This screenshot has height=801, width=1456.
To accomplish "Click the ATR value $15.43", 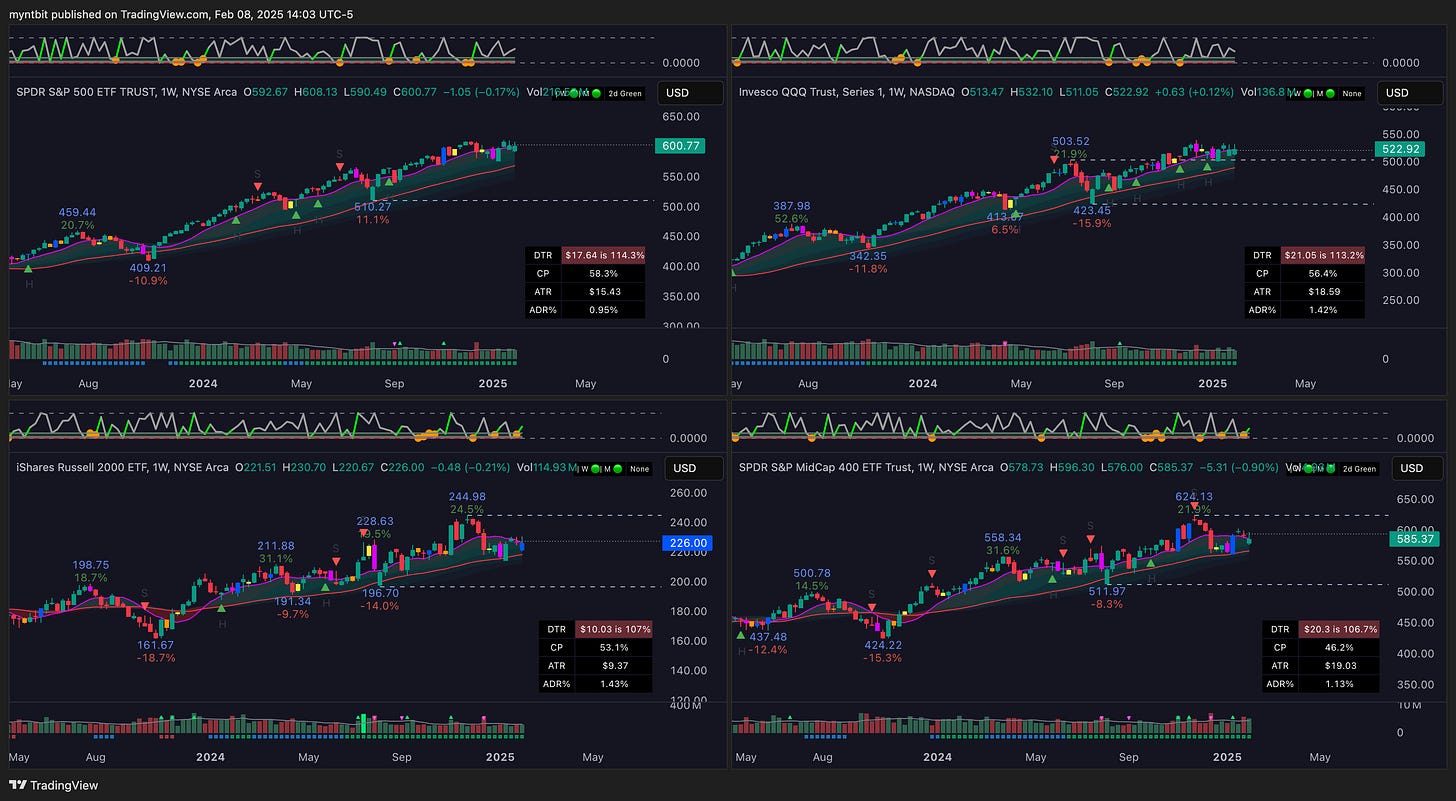I will point(603,291).
